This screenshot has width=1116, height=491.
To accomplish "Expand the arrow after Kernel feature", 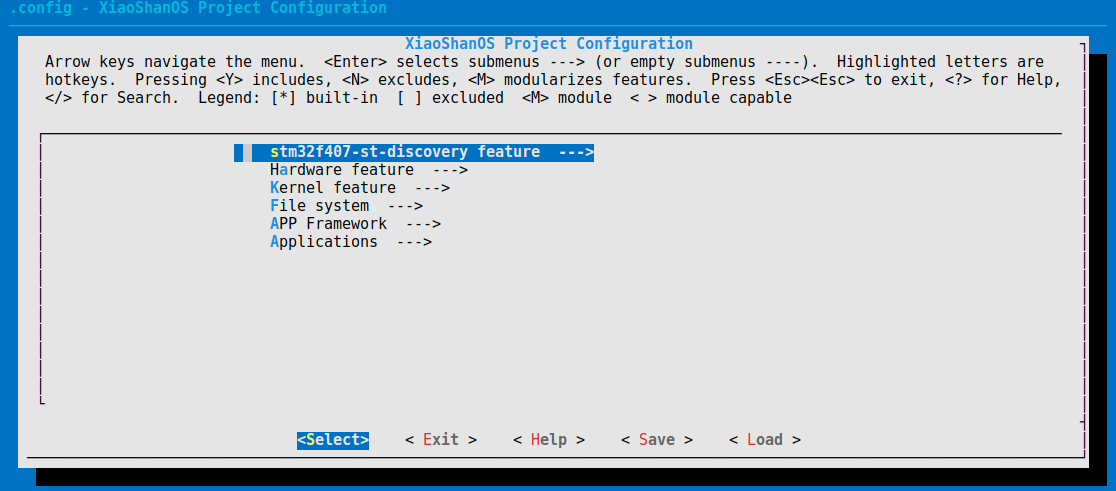I will click(432, 188).
